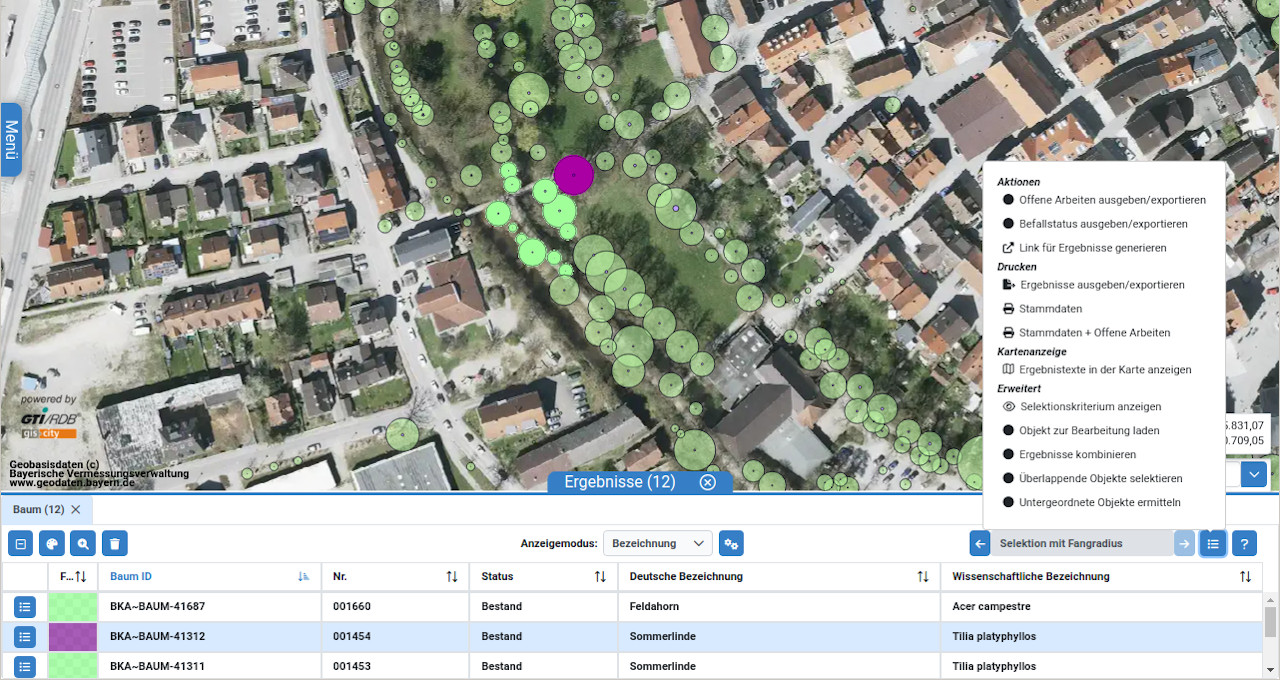Expand the blue chevron dropdown at map right
Screen dimensions: 1280x680
coord(1254,474)
